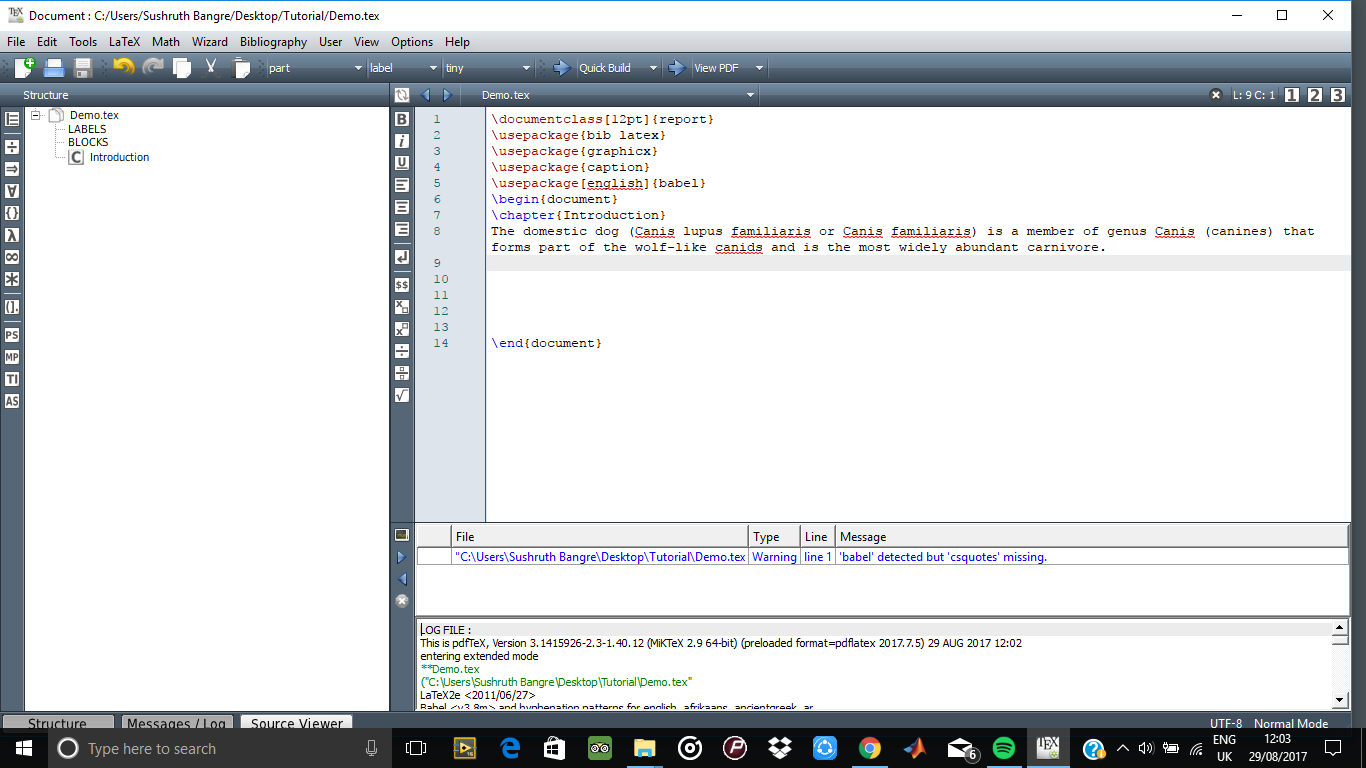Select the Introduction chapter in the structure tree

click(x=119, y=157)
